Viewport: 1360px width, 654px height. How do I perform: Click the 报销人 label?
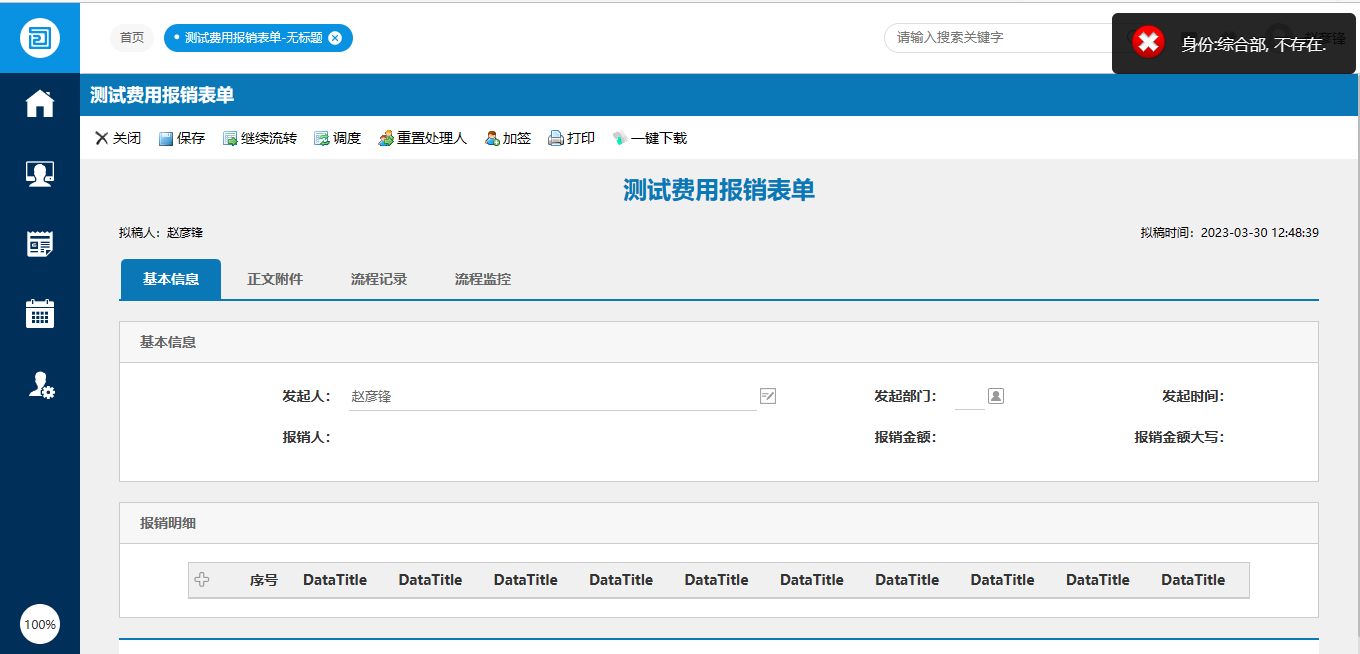(306, 437)
